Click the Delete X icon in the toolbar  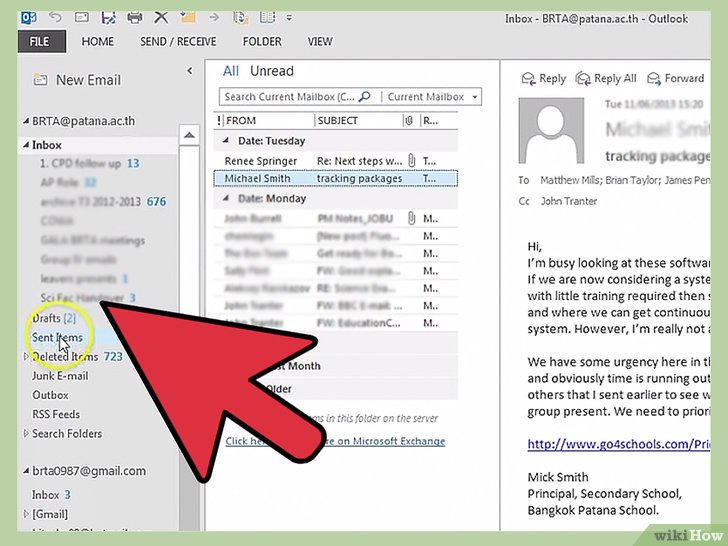(161, 17)
